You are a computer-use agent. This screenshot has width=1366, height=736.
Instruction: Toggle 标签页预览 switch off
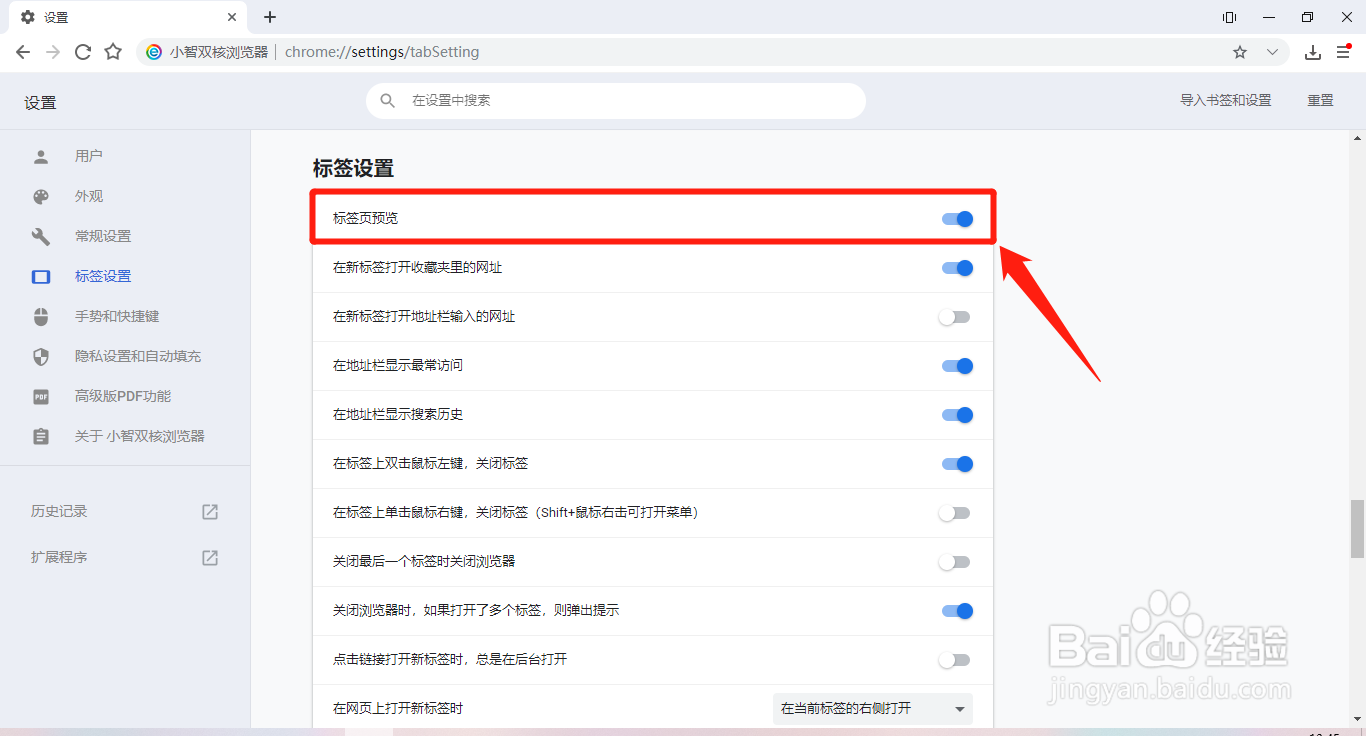point(957,219)
